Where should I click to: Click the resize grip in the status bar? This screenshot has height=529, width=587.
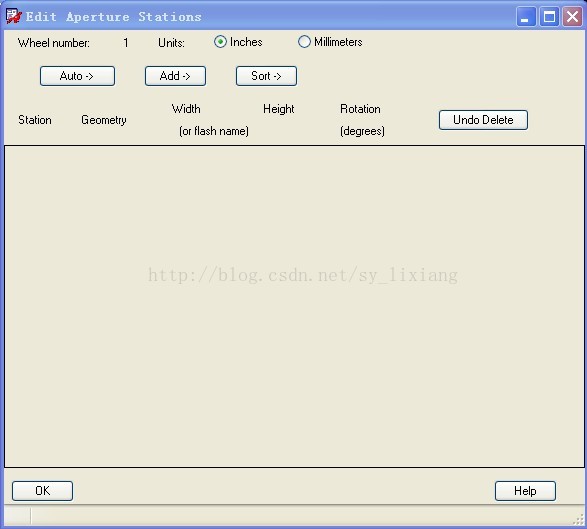(x=579, y=519)
